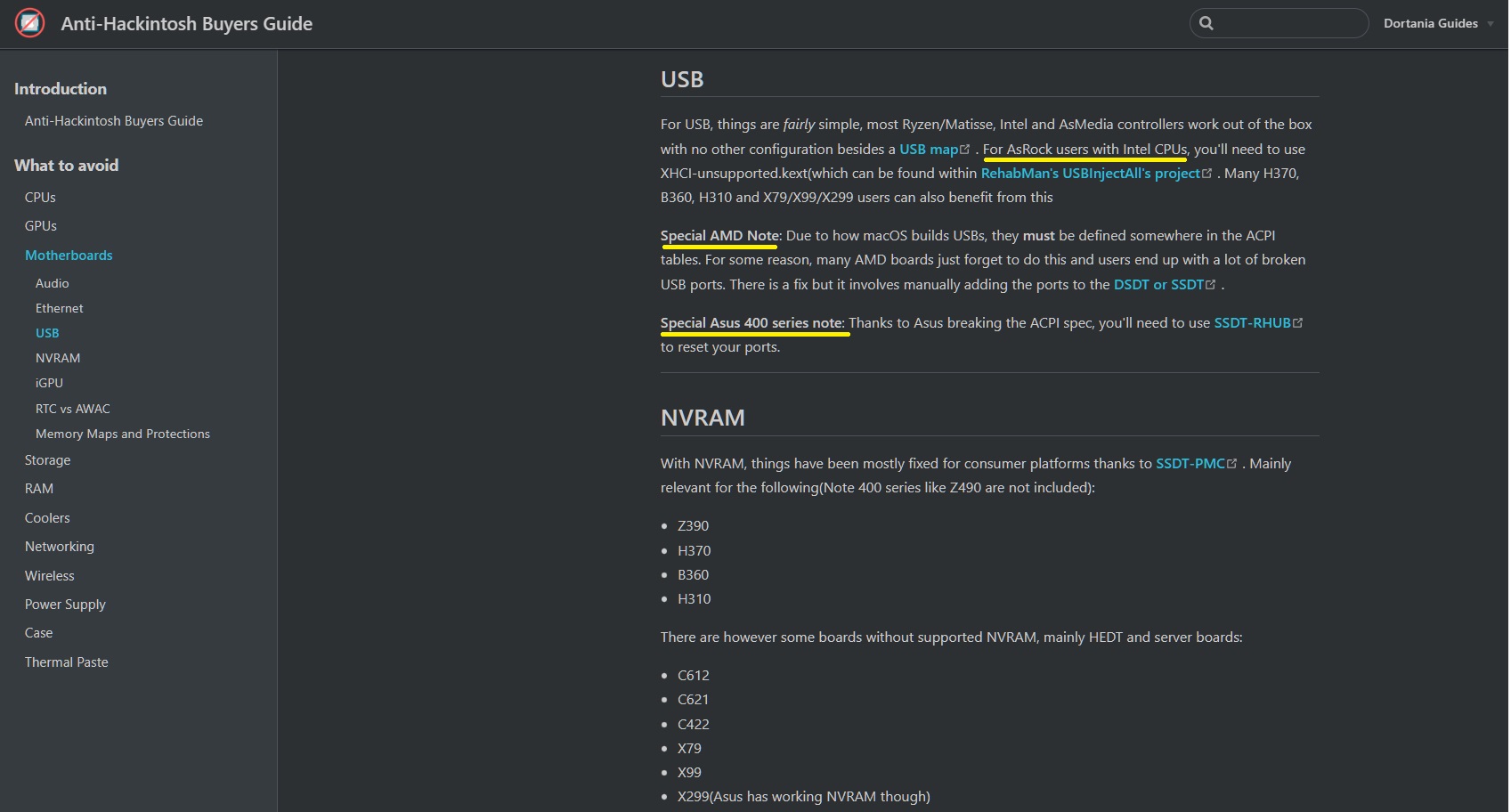Open RTC vs AWAC subsection
Image resolution: width=1511 pixels, height=812 pixels.
(73, 409)
